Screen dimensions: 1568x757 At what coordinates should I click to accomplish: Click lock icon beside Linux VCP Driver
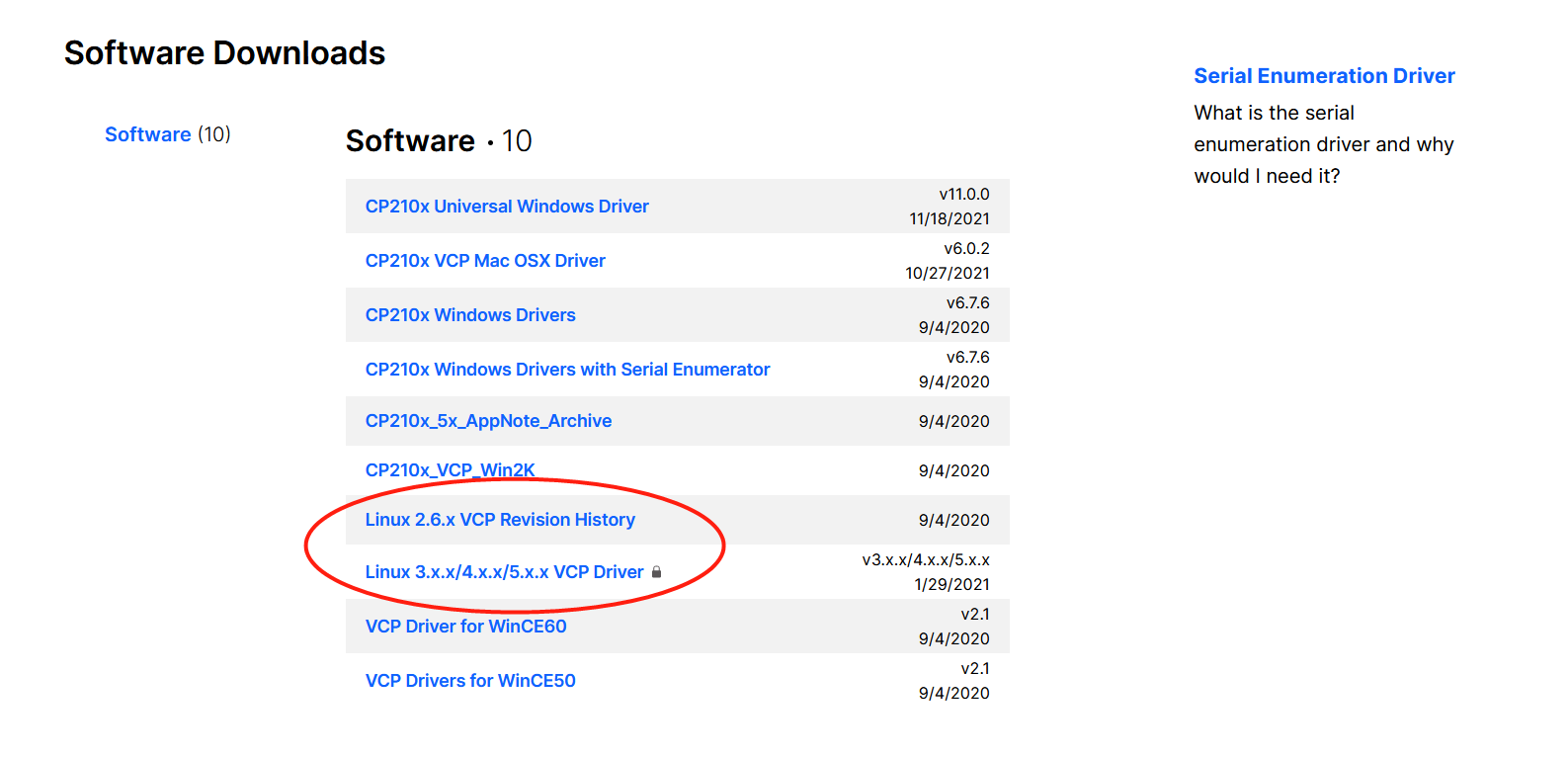[656, 572]
